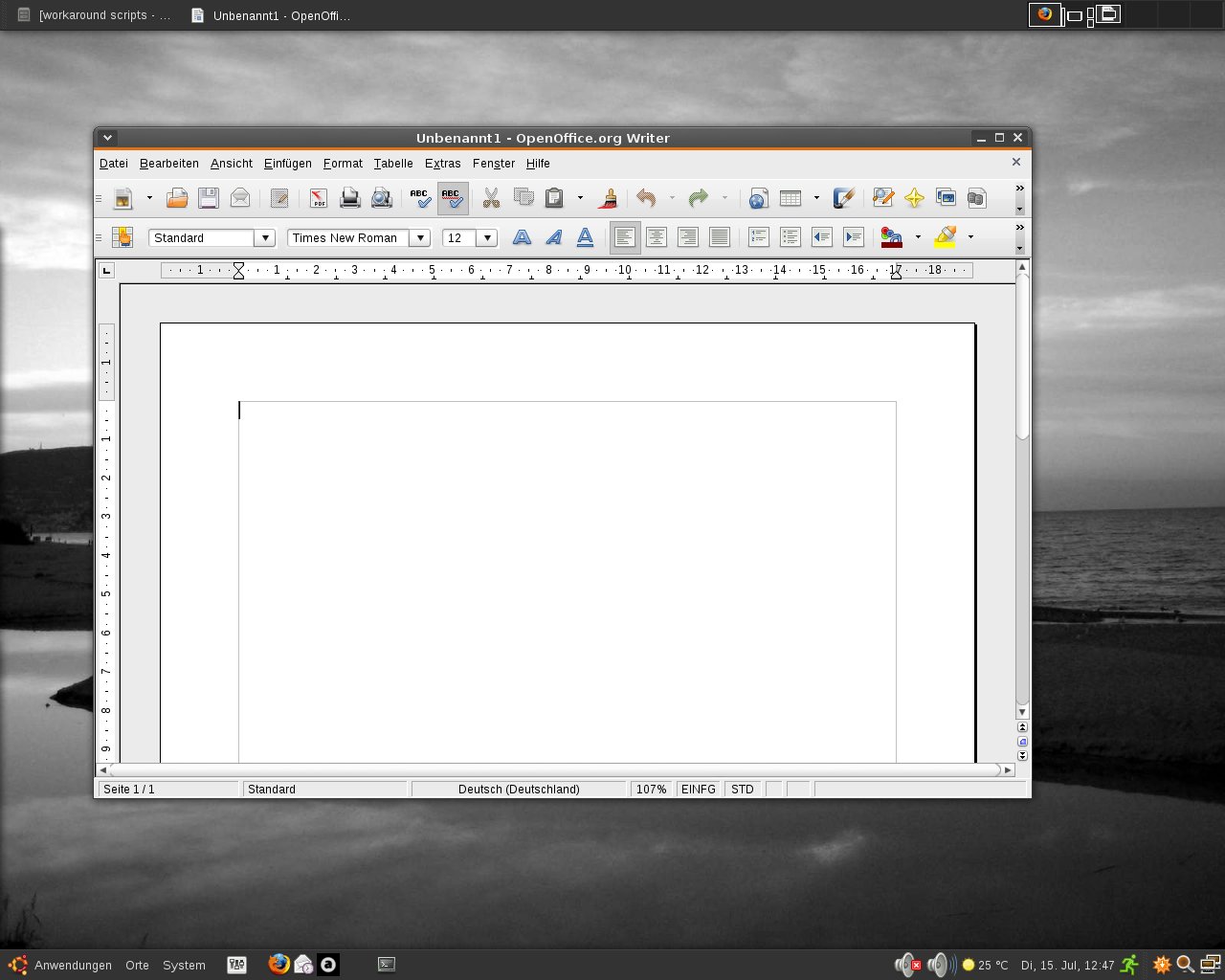Click Deutsch (Deutschland) language field

(519, 790)
